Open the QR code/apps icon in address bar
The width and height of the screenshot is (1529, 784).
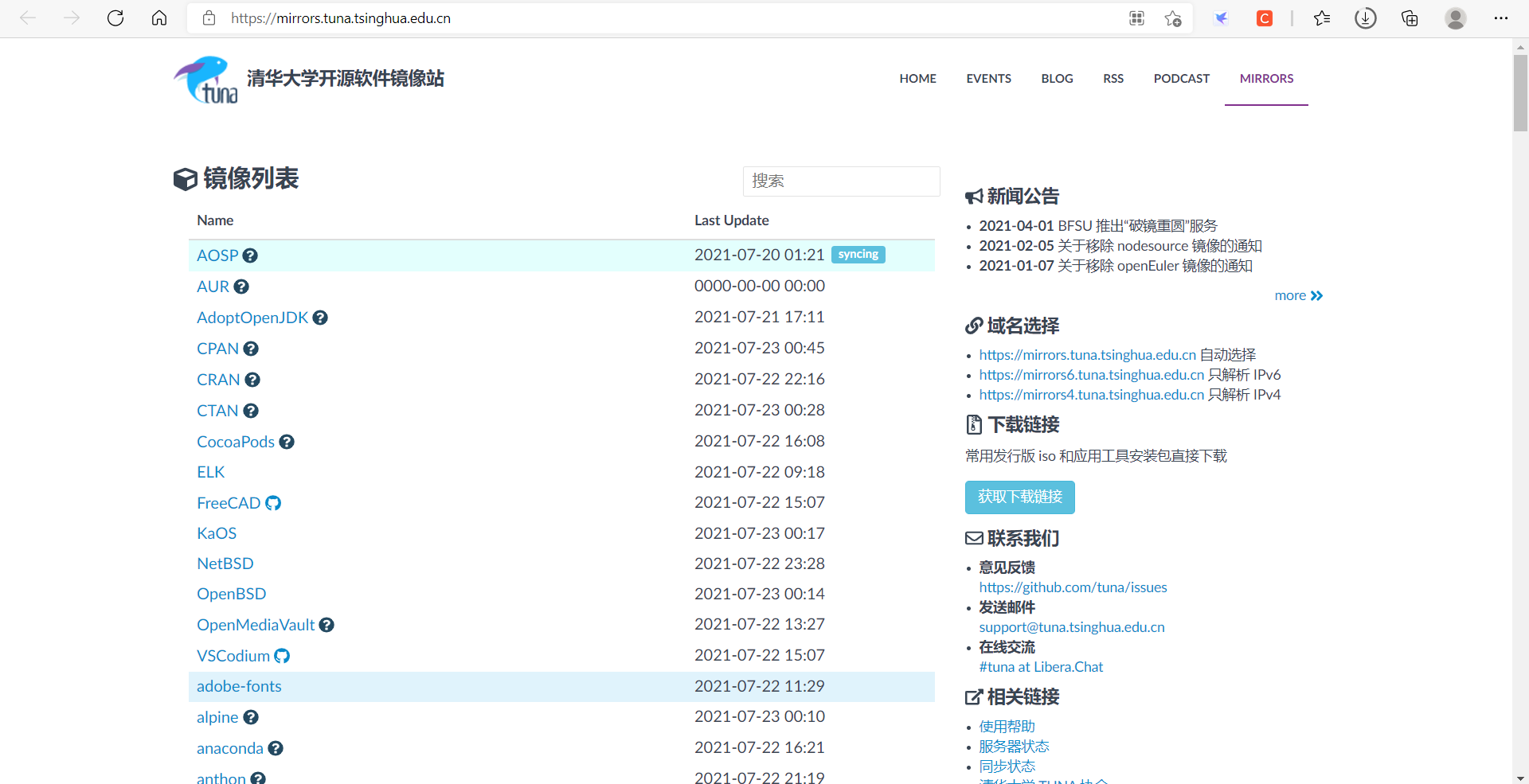1137,18
